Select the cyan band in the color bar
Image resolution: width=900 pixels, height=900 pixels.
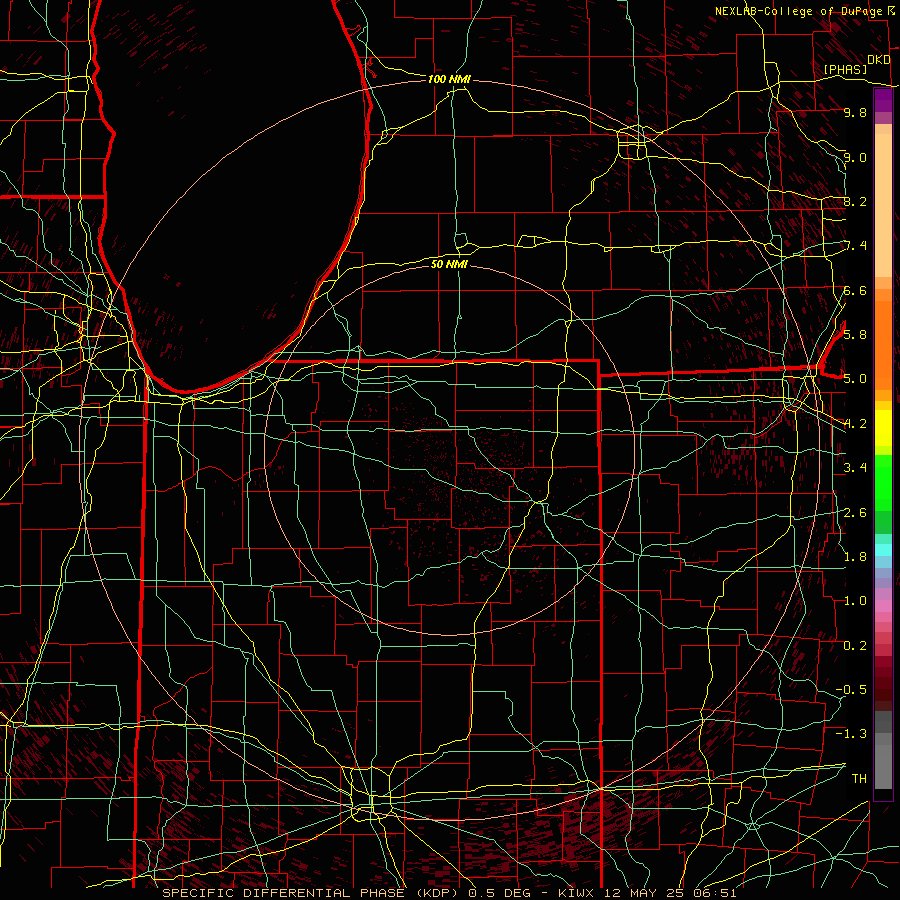pyautogui.click(x=883, y=550)
